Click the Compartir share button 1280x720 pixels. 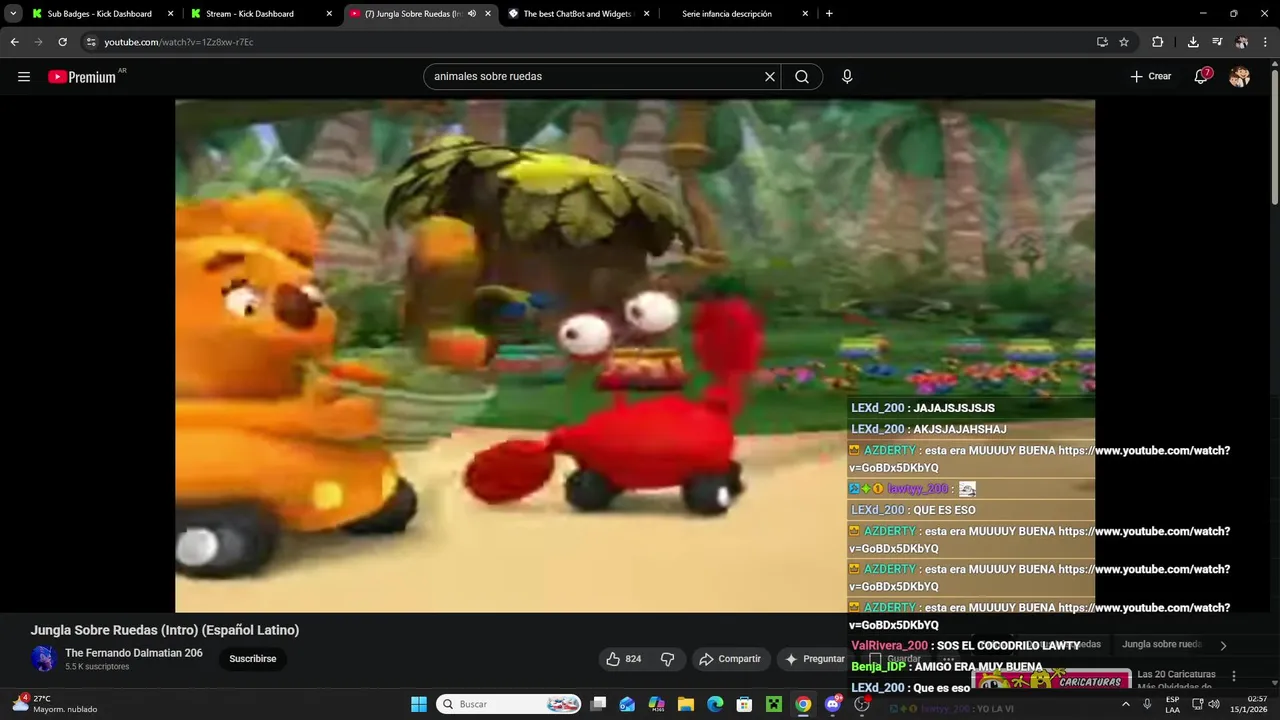[x=730, y=659]
